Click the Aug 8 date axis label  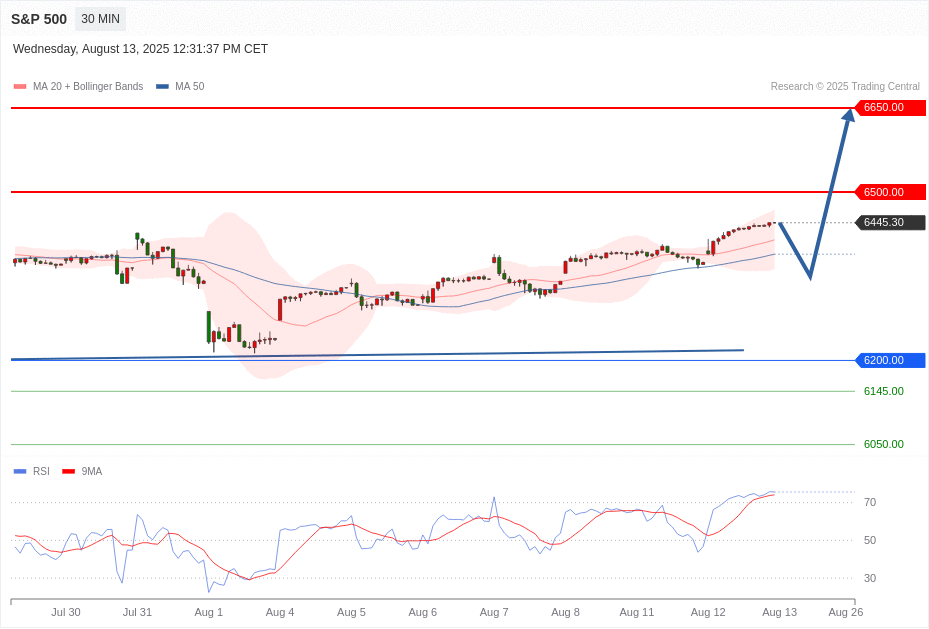tap(565, 612)
